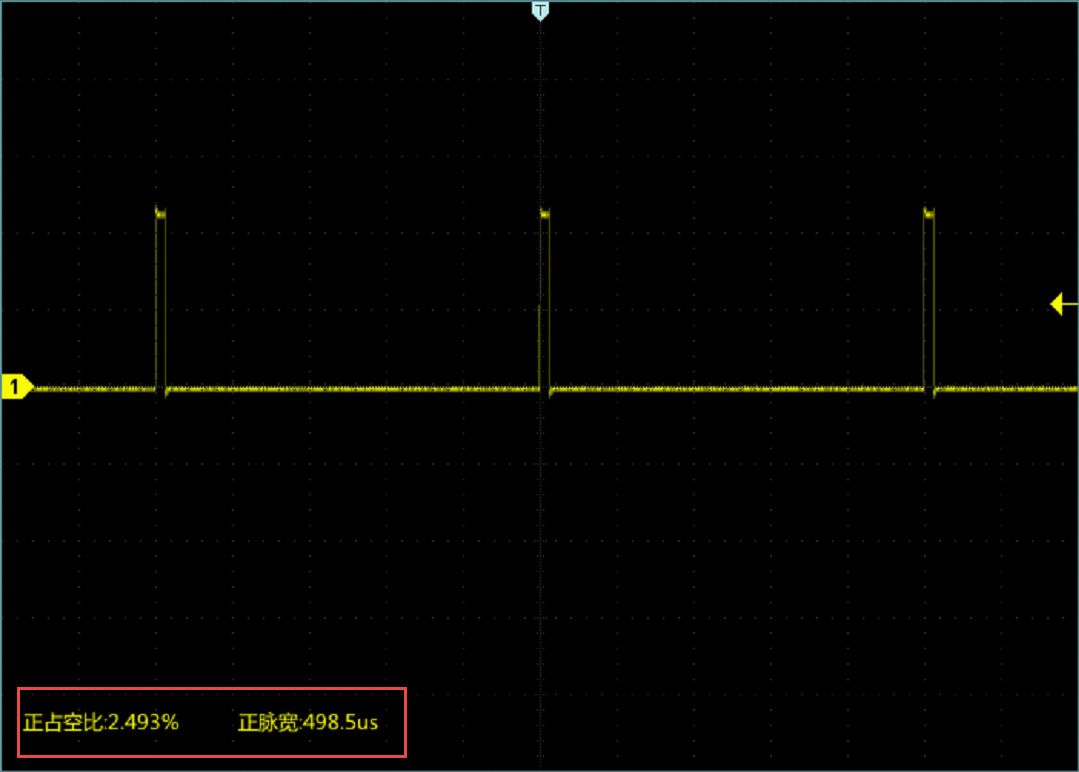This screenshot has width=1079, height=772.
Task: Select the channel 1 ground level marker
Action: point(17,387)
